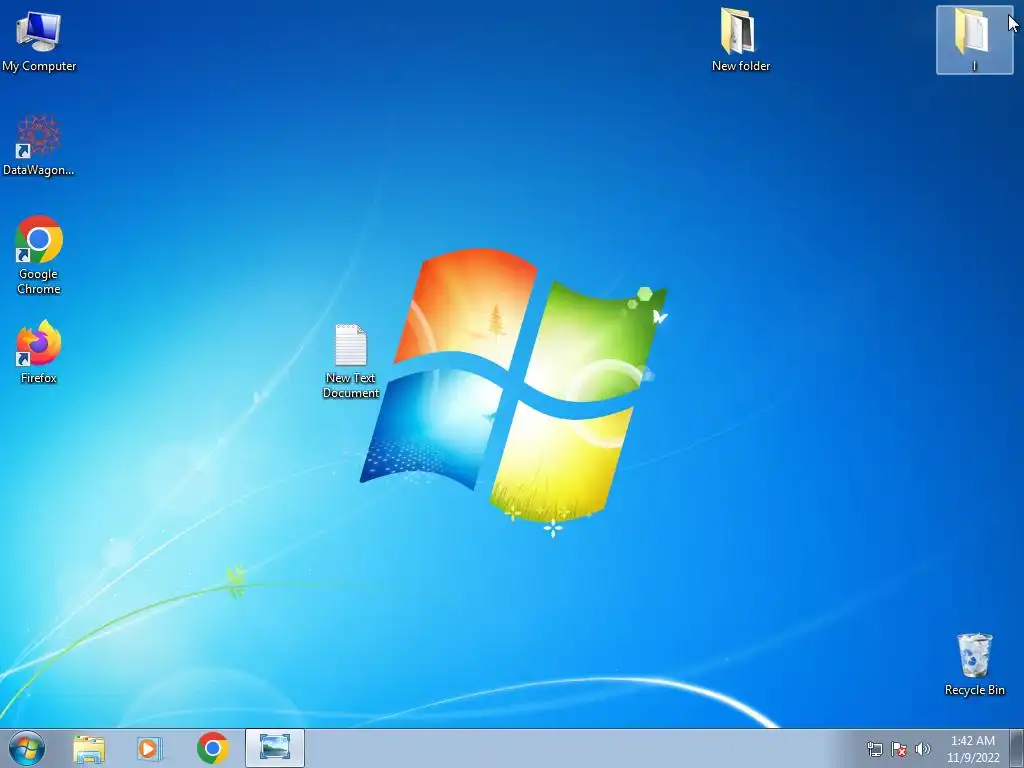This screenshot has width=1024, height=768.
Task: Click the "Recycle Bin" label text
Action: coord(974,690)
